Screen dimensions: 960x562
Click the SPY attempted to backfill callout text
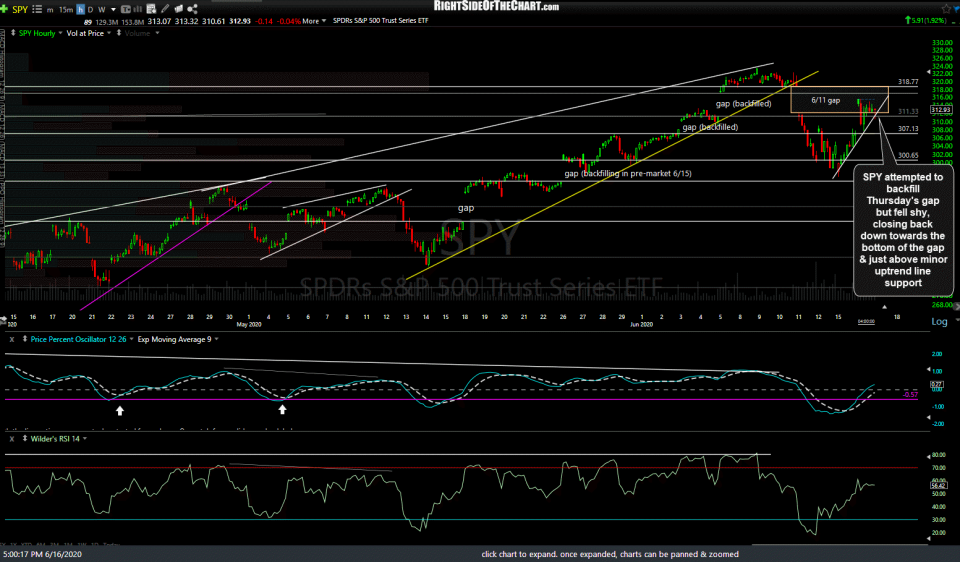(903, 230)
